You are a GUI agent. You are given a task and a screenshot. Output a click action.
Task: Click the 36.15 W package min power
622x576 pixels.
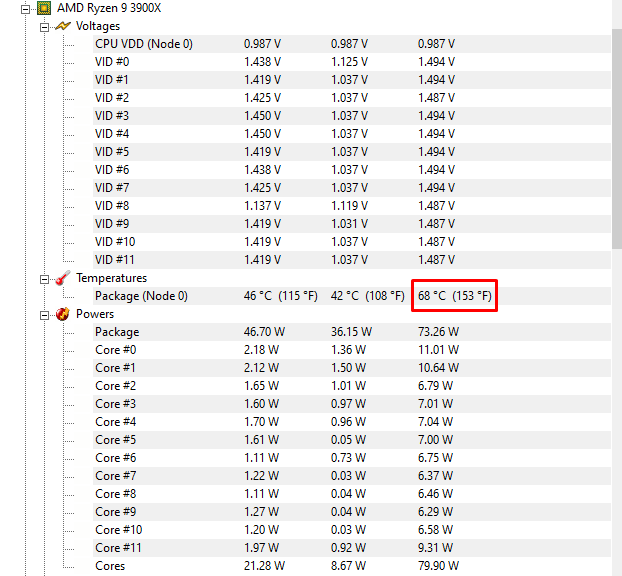351,332
